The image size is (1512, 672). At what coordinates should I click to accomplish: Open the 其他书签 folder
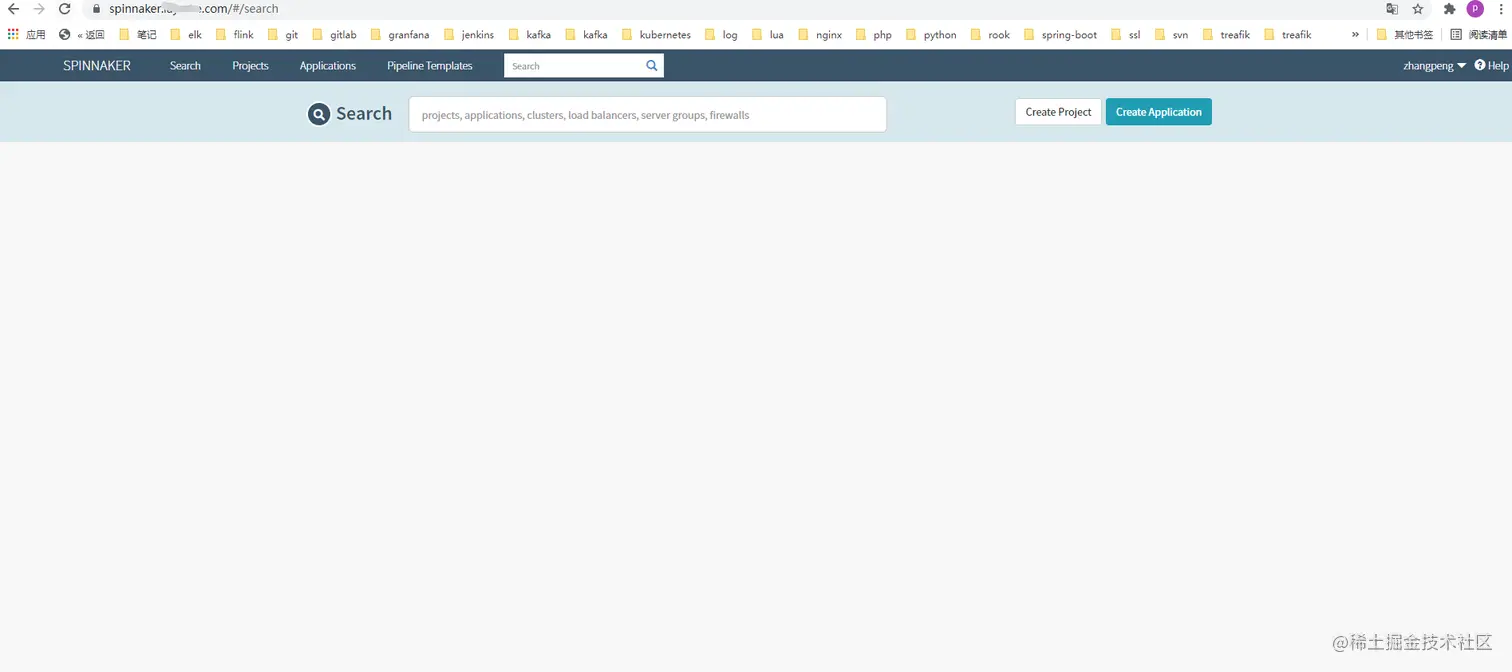1405,34
